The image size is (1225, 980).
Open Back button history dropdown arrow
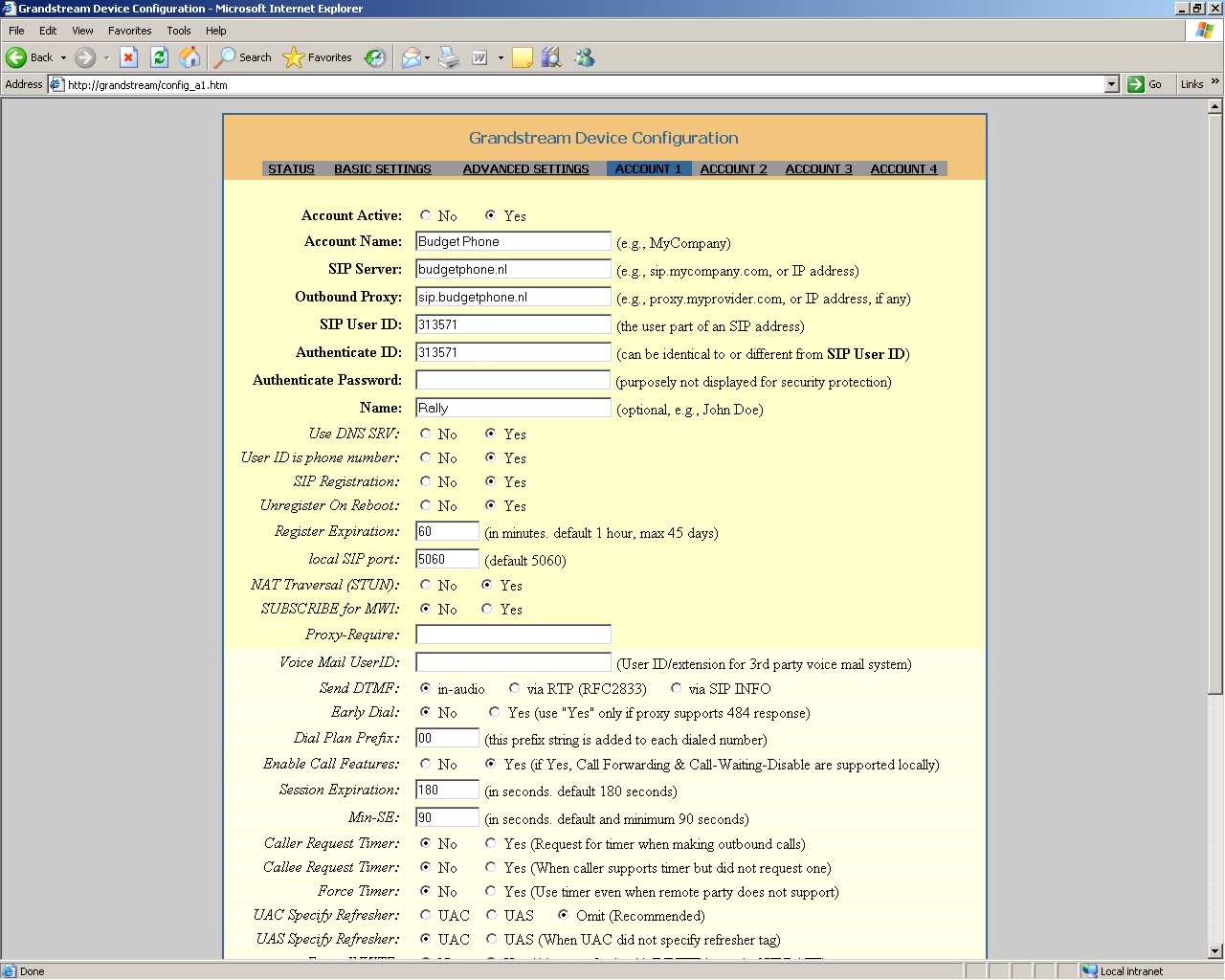(x=63, y=57)
